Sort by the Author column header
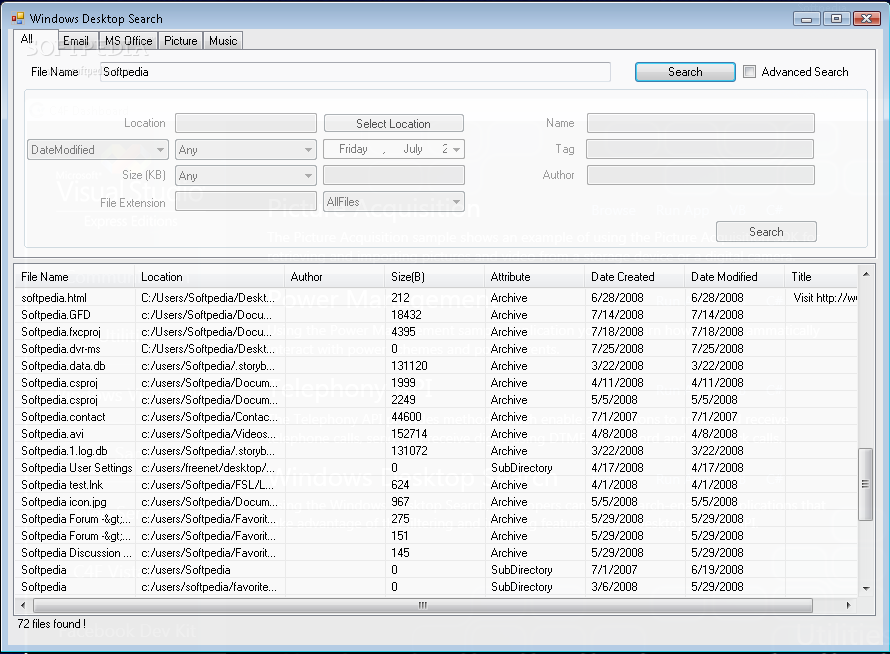Screen dimensions: 890x654 pyautogui.click(x=334, y=277)
